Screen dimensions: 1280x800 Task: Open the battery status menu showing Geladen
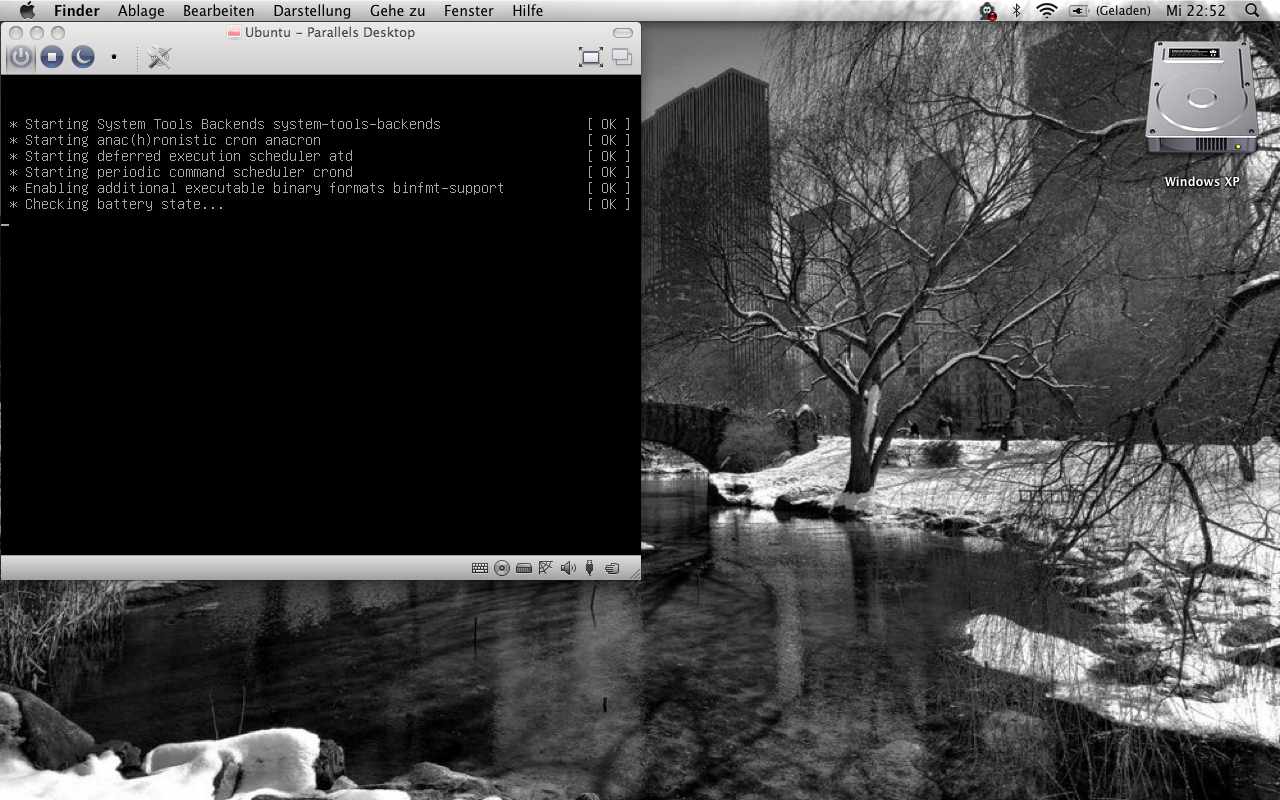pyautogui.click(x=1110, y=11)
